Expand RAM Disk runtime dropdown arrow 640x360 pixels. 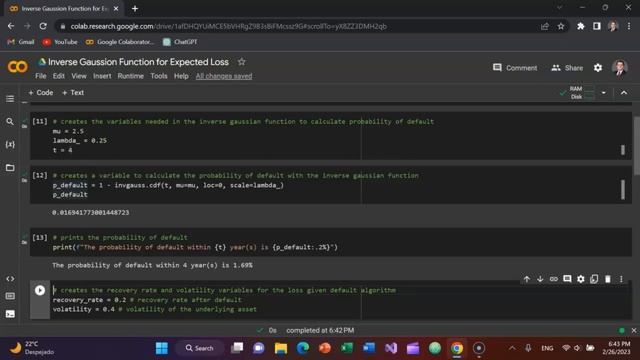604,93
